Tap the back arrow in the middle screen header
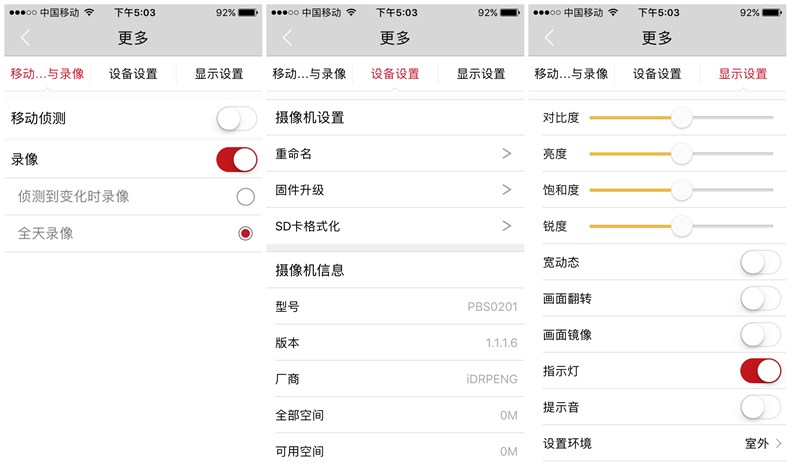Viewport: 790px width, 465px height. coord(287,37)
